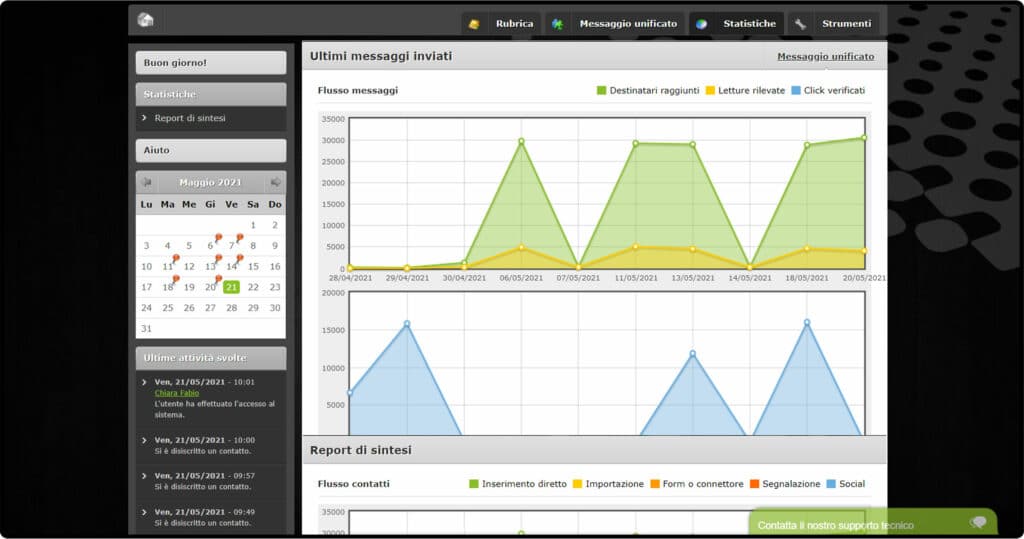Click Contatta il nostro supporto tecnico
This screenshot has width=1024, height=539.
835,525
